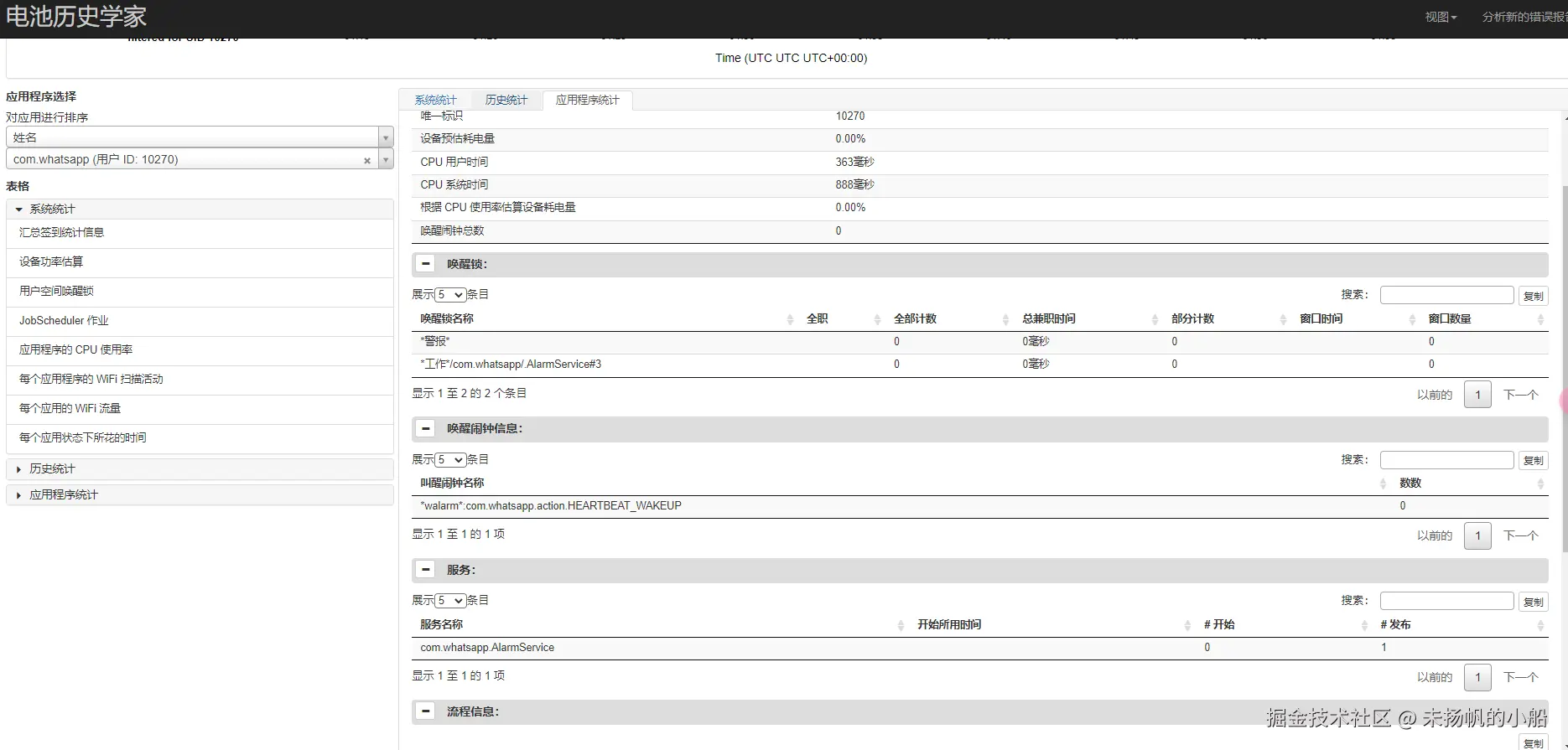The width and height of the screenshot is (1568, 750).
Task: Open the 展示 count dropdown in 唤醒闹钟信息 table
Action: [450, 460]
